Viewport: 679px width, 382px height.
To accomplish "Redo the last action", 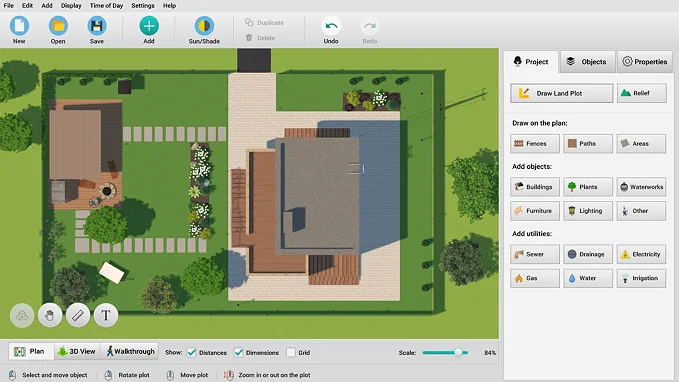I will tap(369, 30).
